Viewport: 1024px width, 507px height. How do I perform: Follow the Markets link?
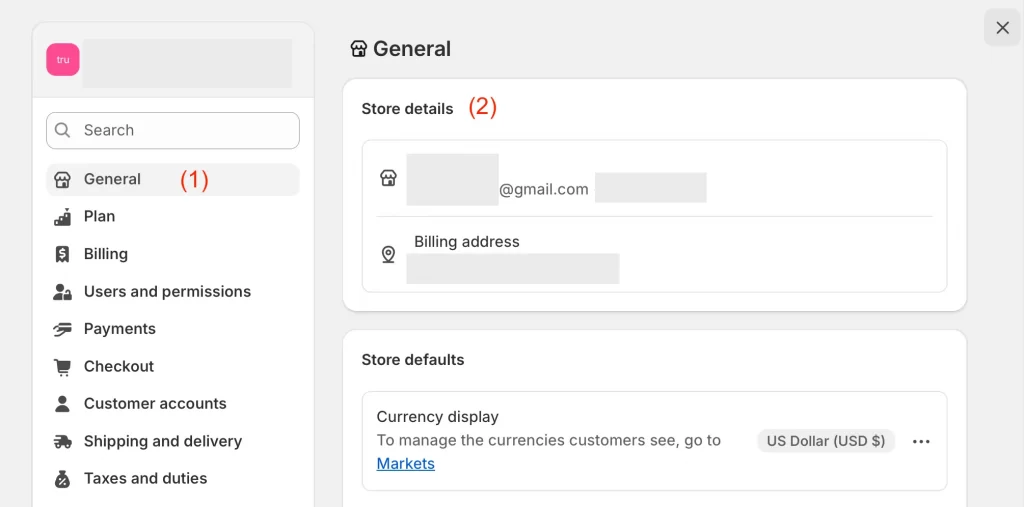406,464
